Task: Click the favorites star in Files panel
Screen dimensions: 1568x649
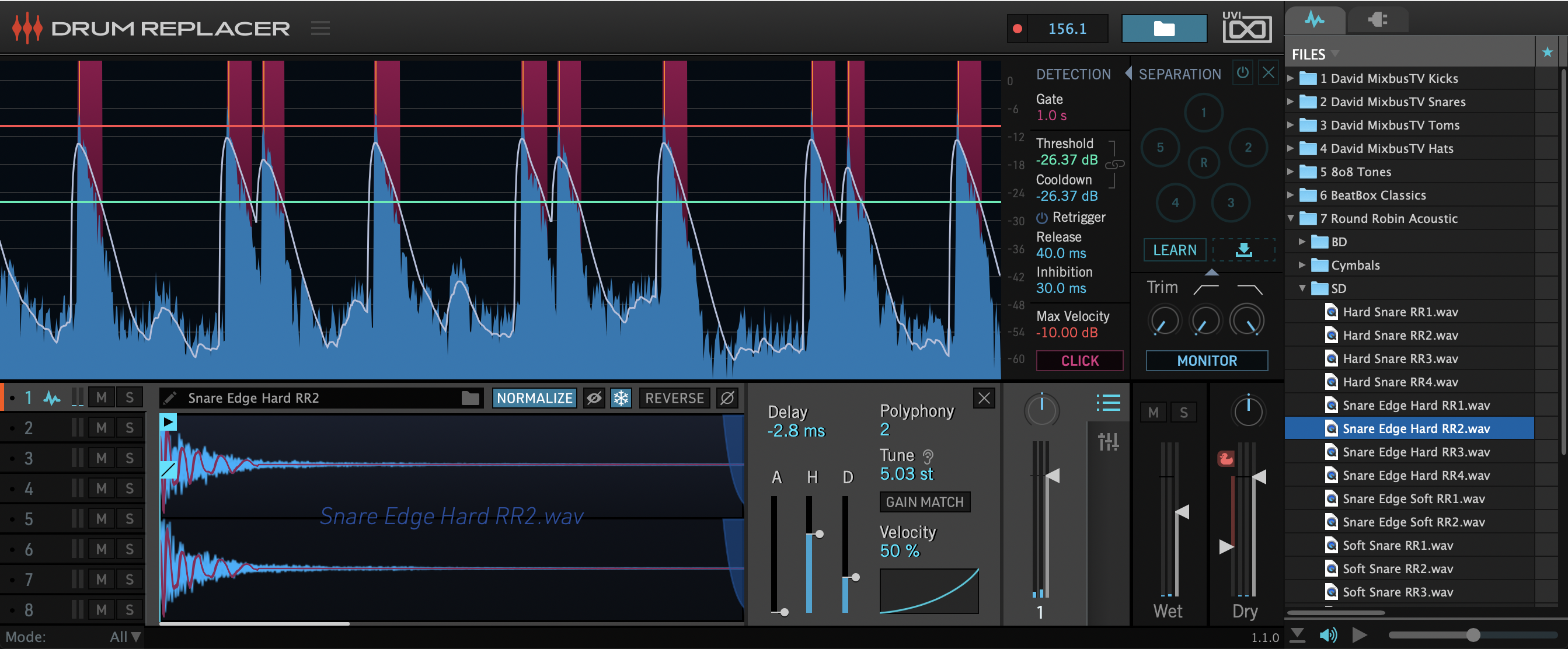Action: pos(1548,53)
